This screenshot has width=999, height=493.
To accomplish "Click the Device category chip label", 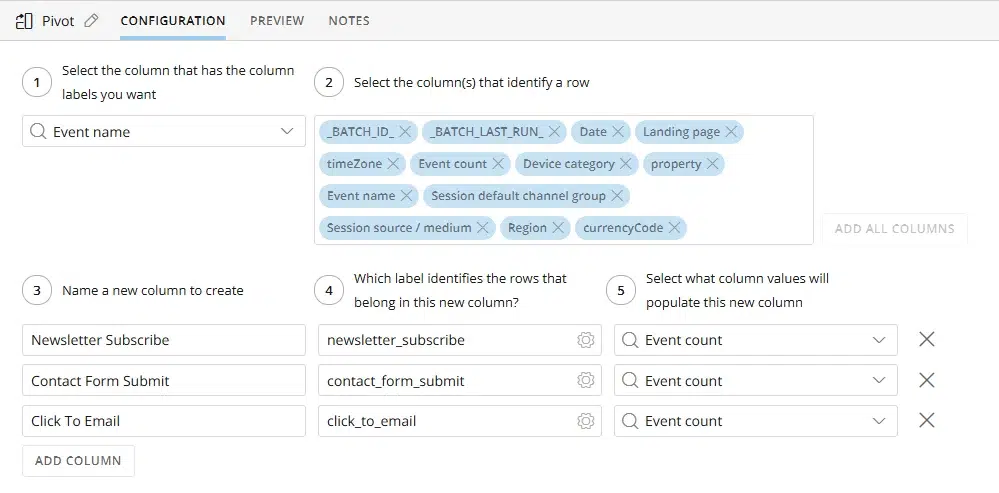I will (568, 164).
